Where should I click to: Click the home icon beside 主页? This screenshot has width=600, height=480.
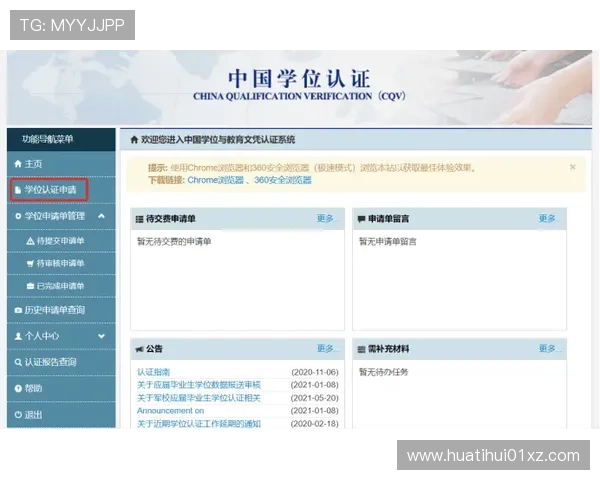click(x=18, y=164)
